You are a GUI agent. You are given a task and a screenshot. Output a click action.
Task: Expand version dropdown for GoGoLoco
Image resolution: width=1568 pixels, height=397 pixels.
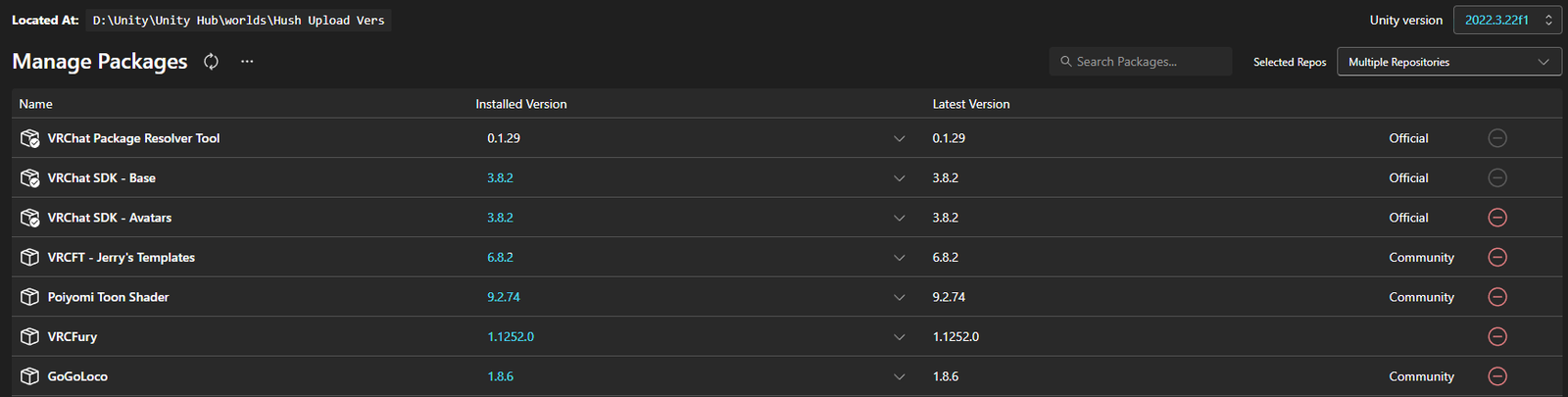tap(900, 376)
